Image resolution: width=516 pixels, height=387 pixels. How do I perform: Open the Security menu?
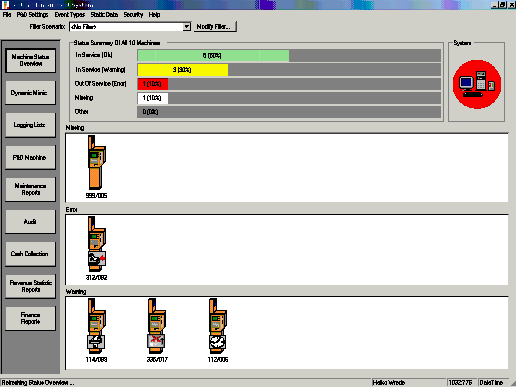coord(133,15)
